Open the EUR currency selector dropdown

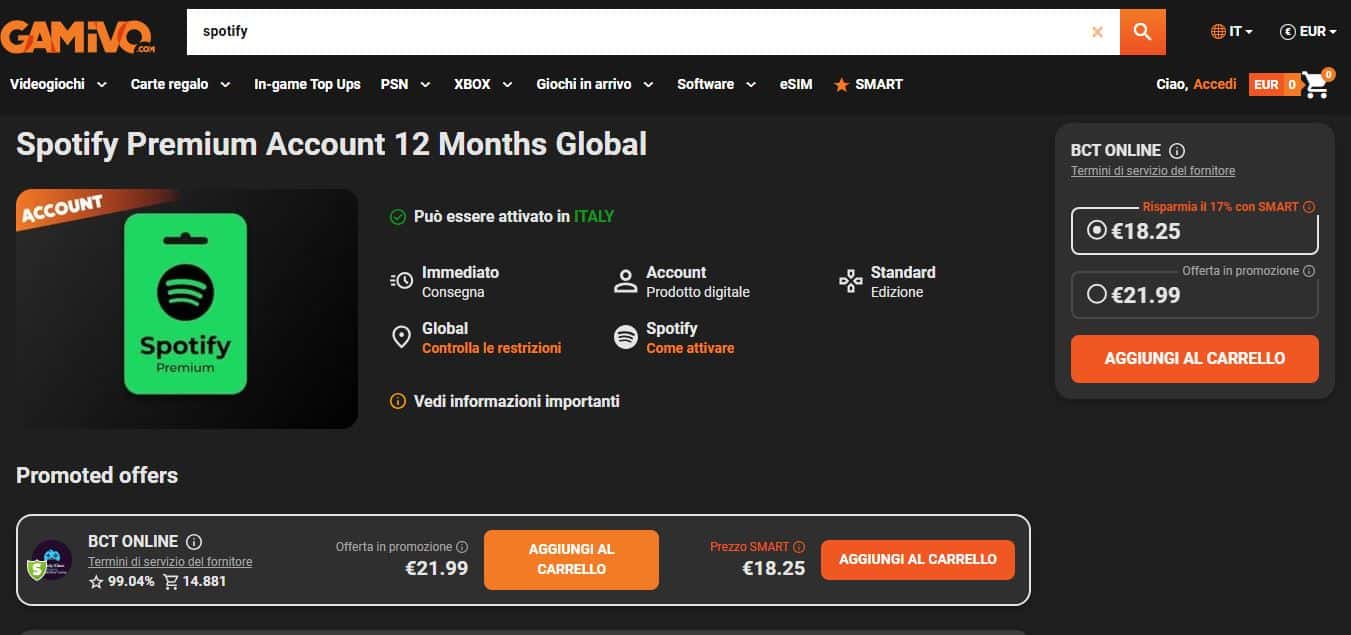click(x=1308, y=32)
